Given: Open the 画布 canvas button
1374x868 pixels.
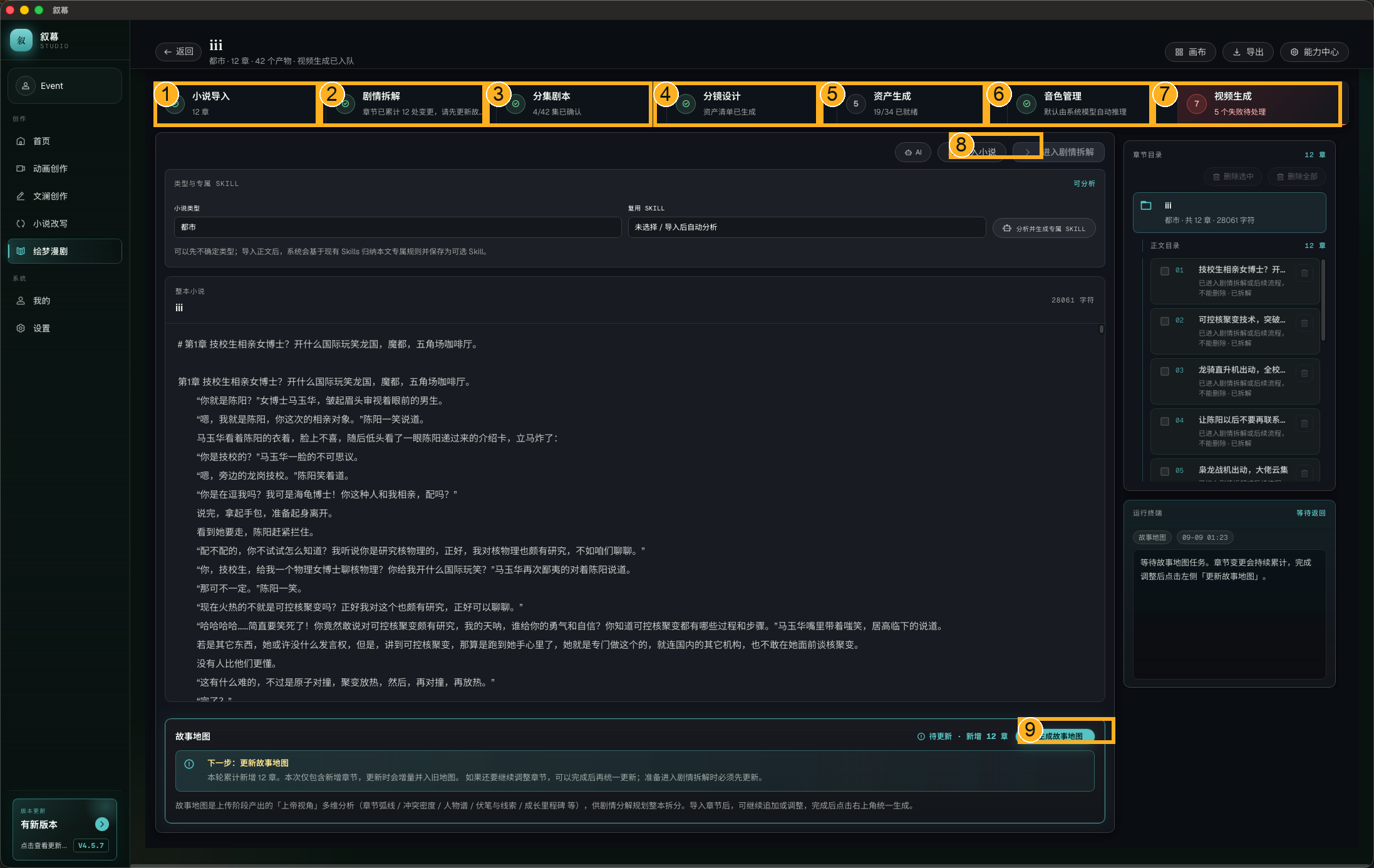Looking at the screenshot, I should 1191,52.
